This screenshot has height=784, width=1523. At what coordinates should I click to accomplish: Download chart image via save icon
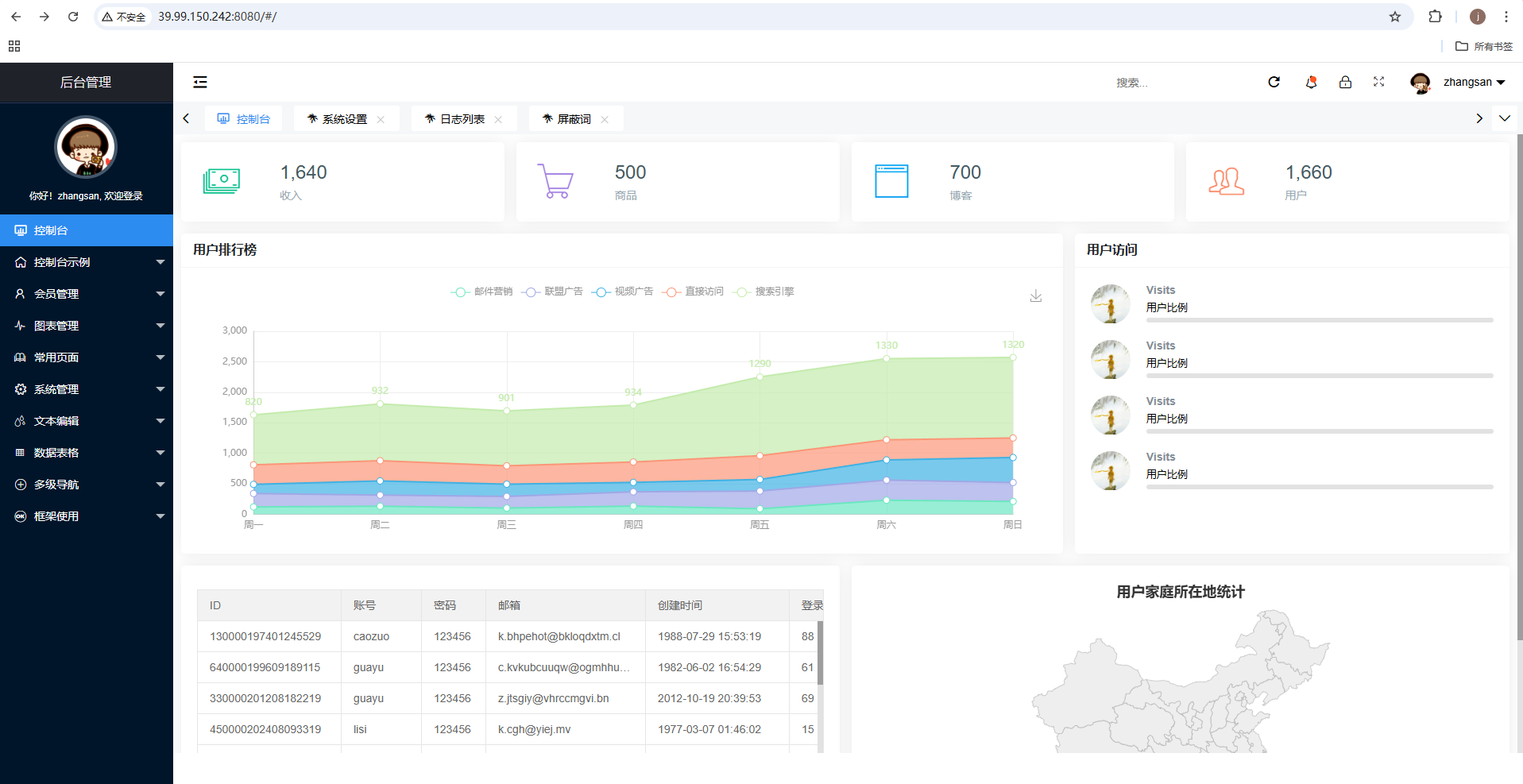coord(1035,296)
